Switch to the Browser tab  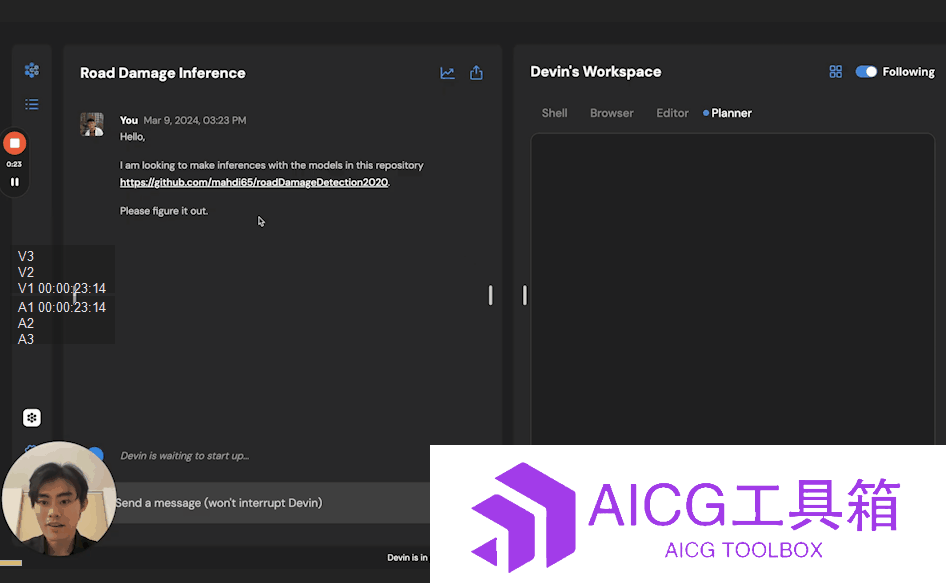[612, 113]
